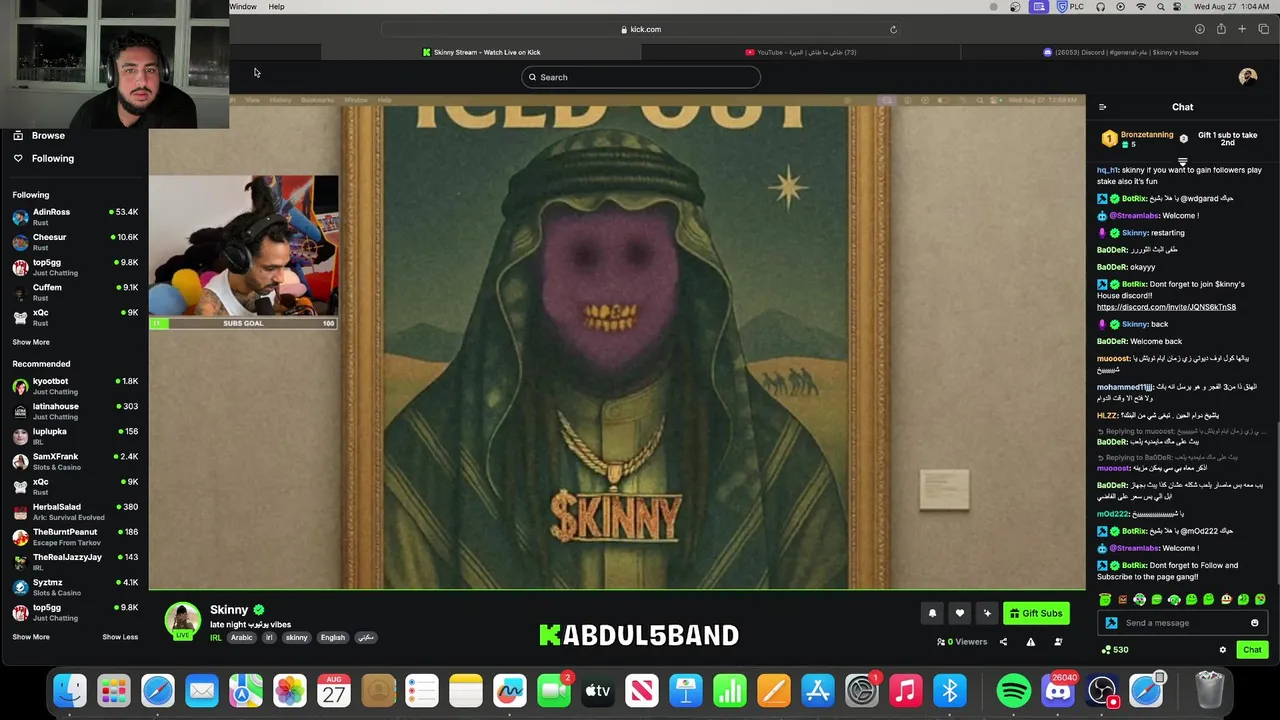
Task: Open chat settings gear icon
Action: [x=1222, y=650]
